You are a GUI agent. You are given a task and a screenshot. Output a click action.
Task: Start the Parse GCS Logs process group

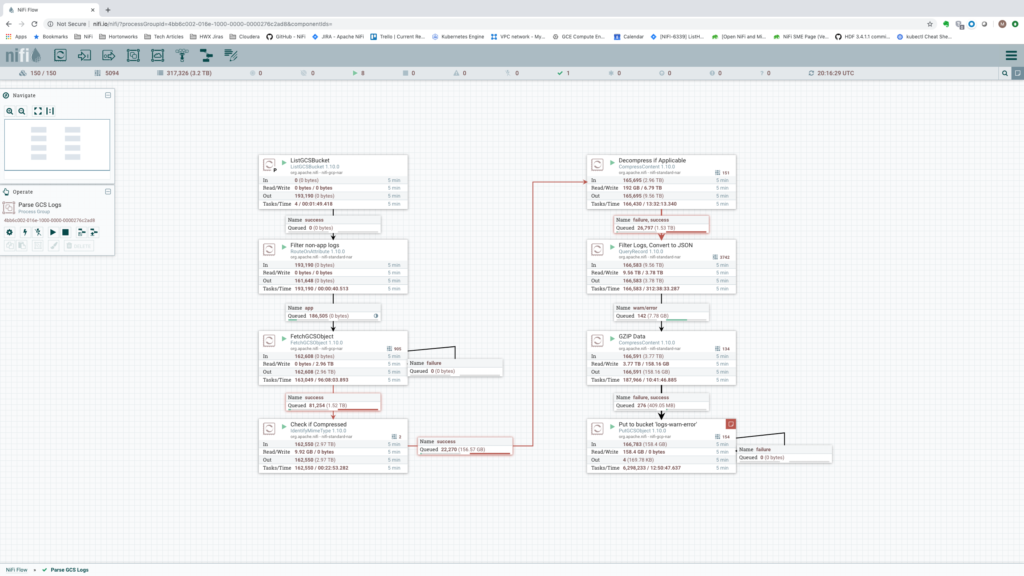53,232
